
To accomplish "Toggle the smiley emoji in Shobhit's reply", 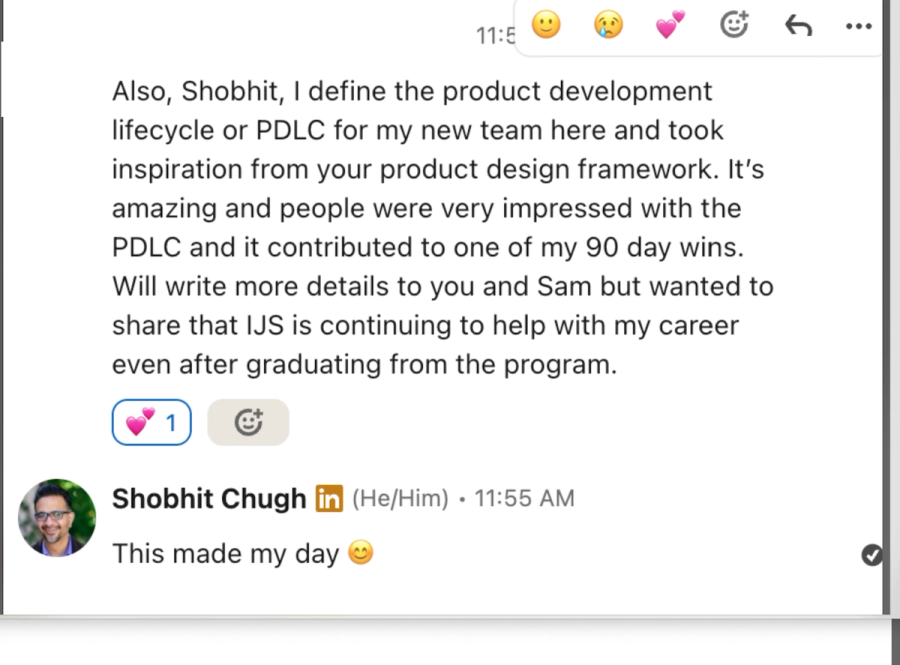I will (360, 551).
